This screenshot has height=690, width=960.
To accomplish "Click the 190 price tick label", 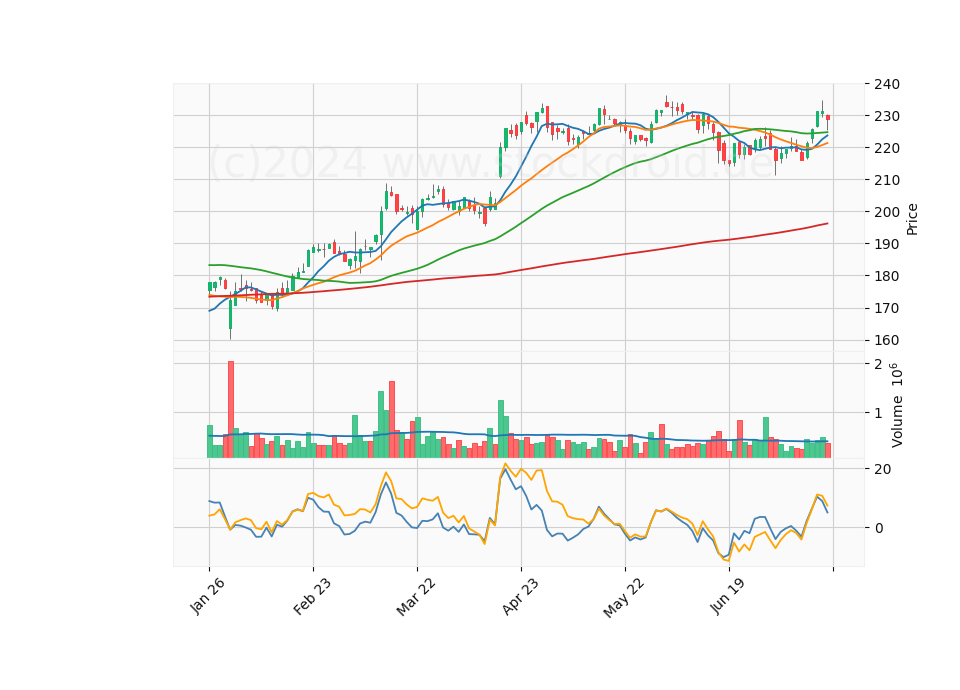I will (x=887, y=244).
